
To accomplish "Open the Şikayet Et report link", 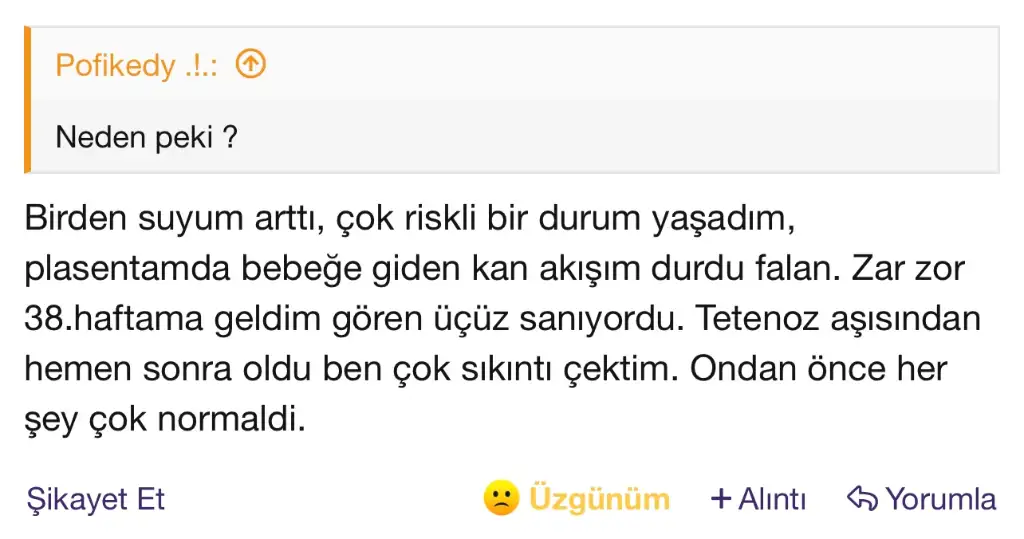I will [x=95, y=499].
